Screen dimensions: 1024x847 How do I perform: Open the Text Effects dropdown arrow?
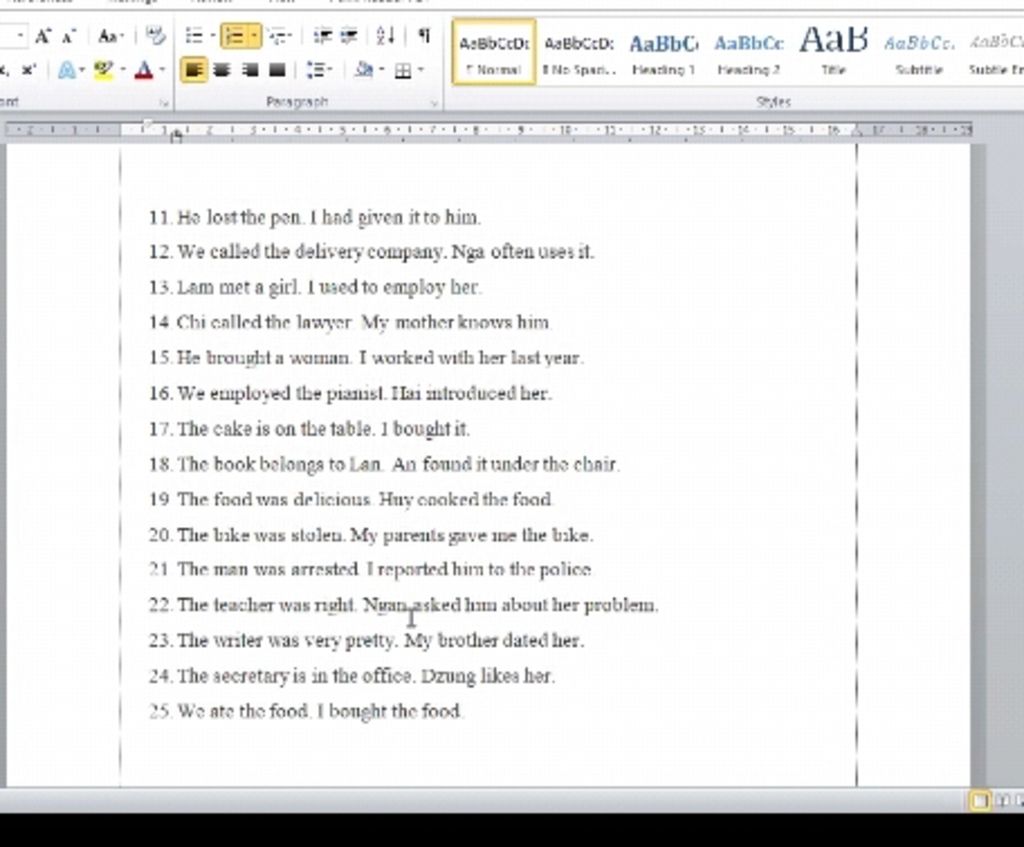coord(82,69)
